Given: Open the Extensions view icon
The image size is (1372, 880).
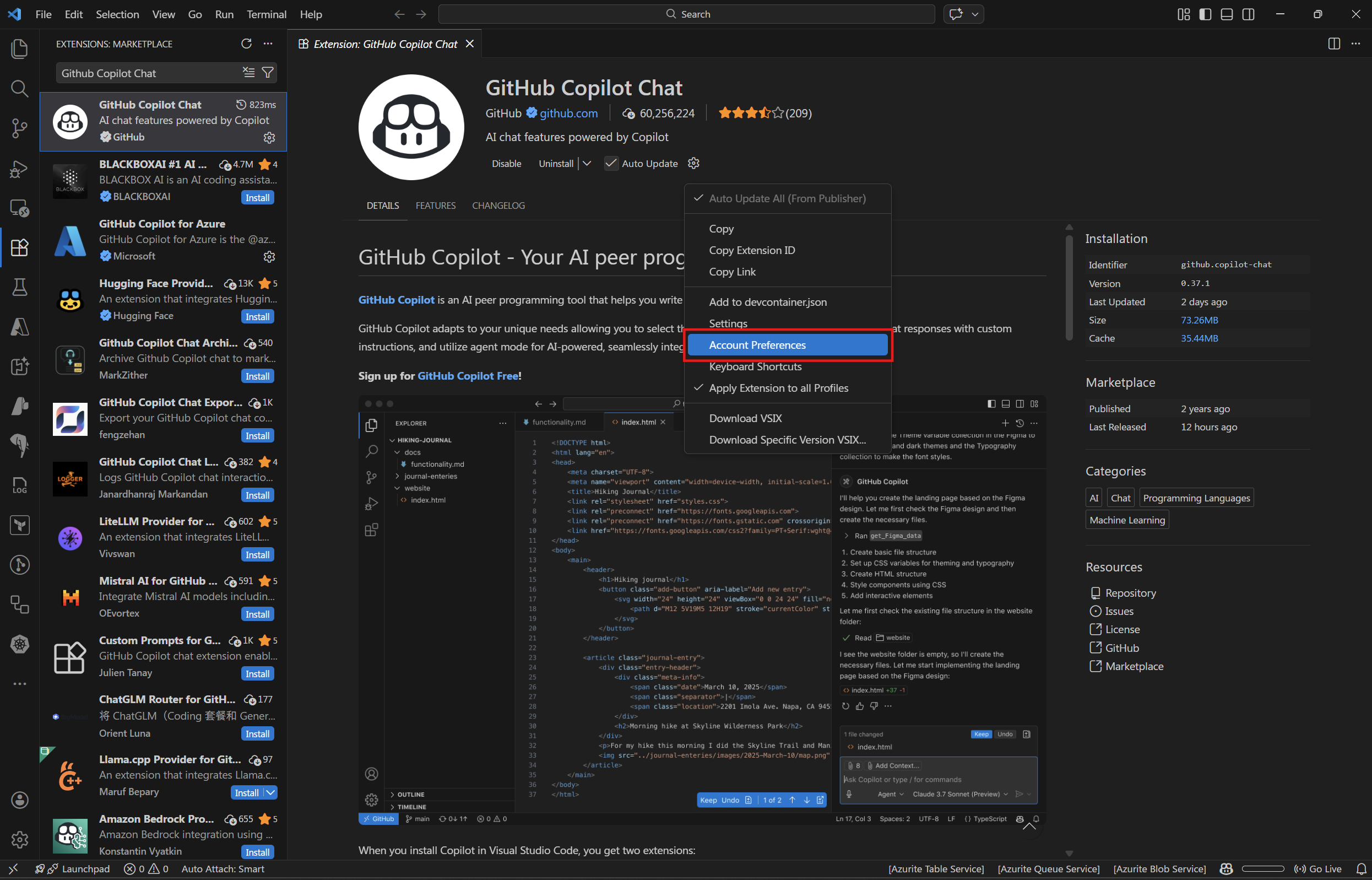Looking at the screenshot, I should coord(19,247).
